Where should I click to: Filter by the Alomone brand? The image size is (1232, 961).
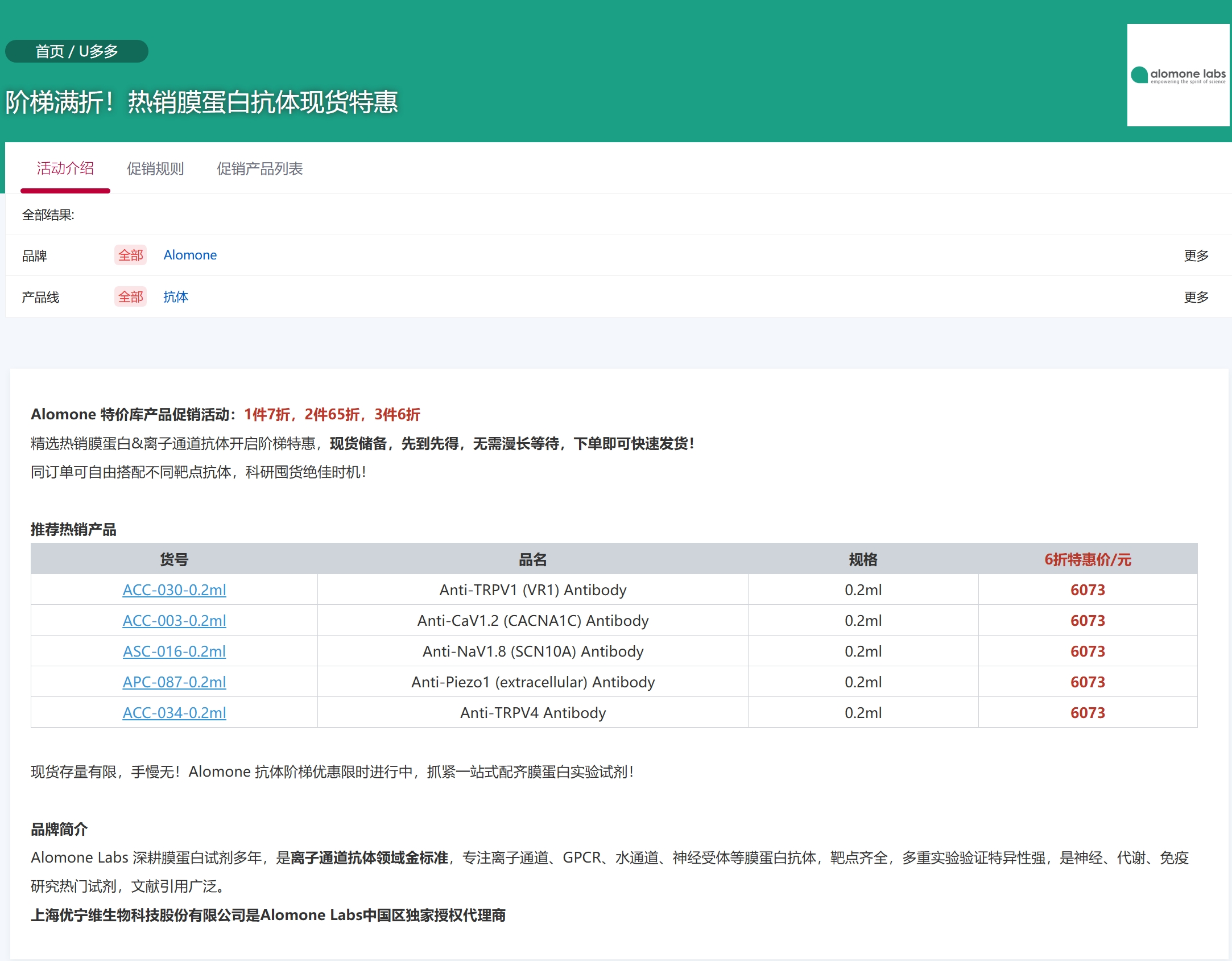click(190, 255)
